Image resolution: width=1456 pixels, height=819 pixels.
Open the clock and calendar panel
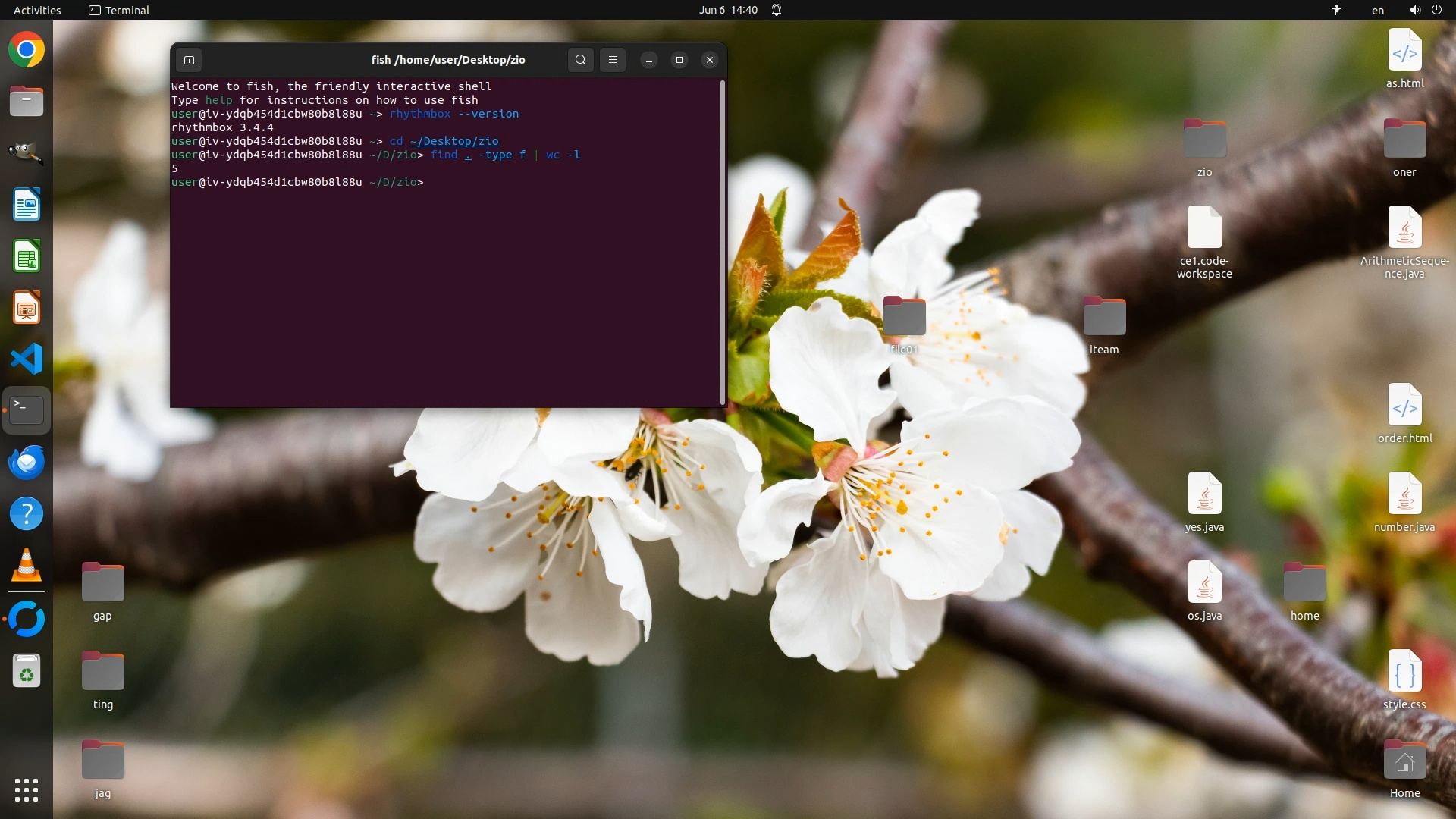click(x=728, y=10)
